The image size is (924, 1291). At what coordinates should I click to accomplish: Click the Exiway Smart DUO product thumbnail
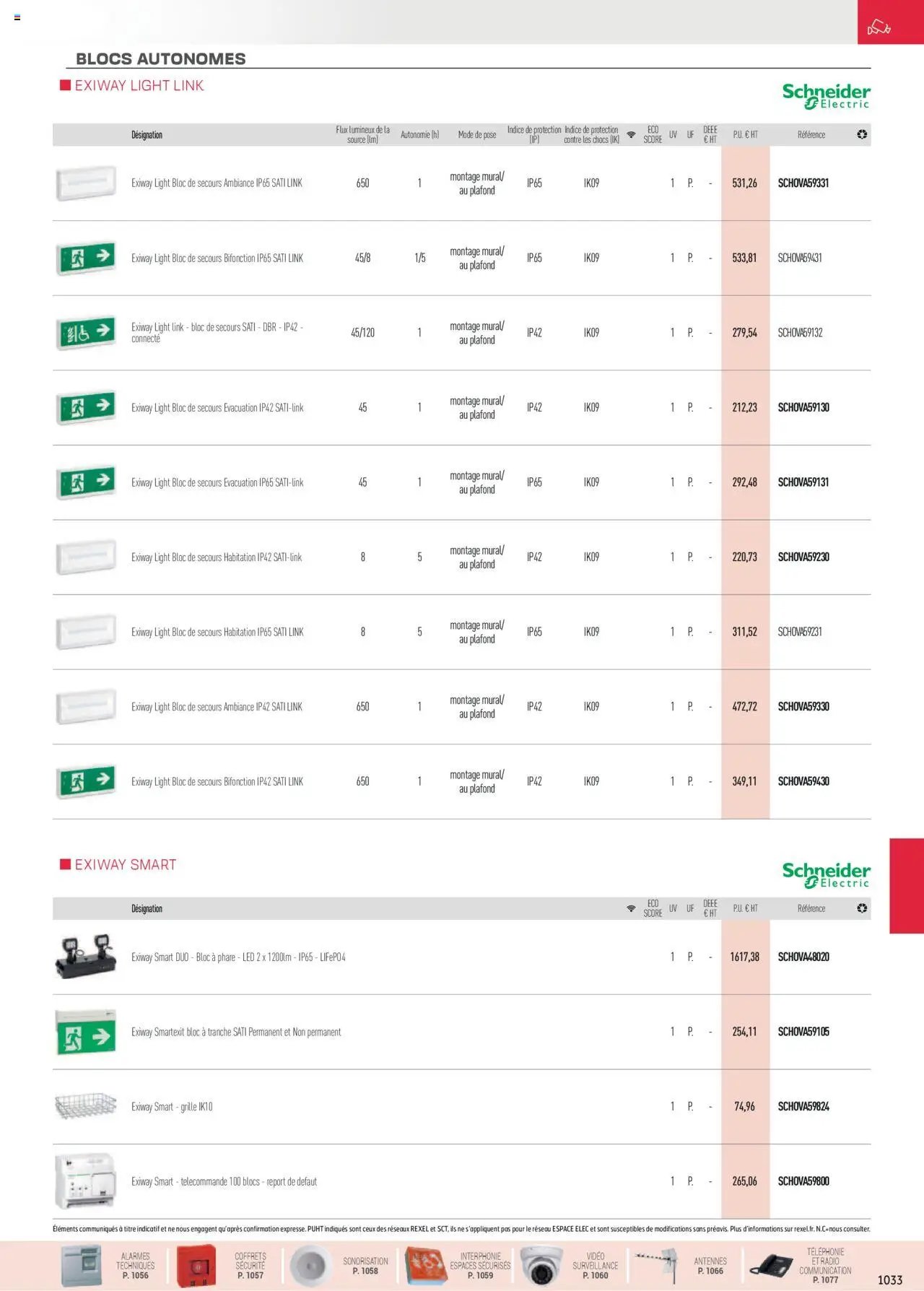[x=86, y=955]
